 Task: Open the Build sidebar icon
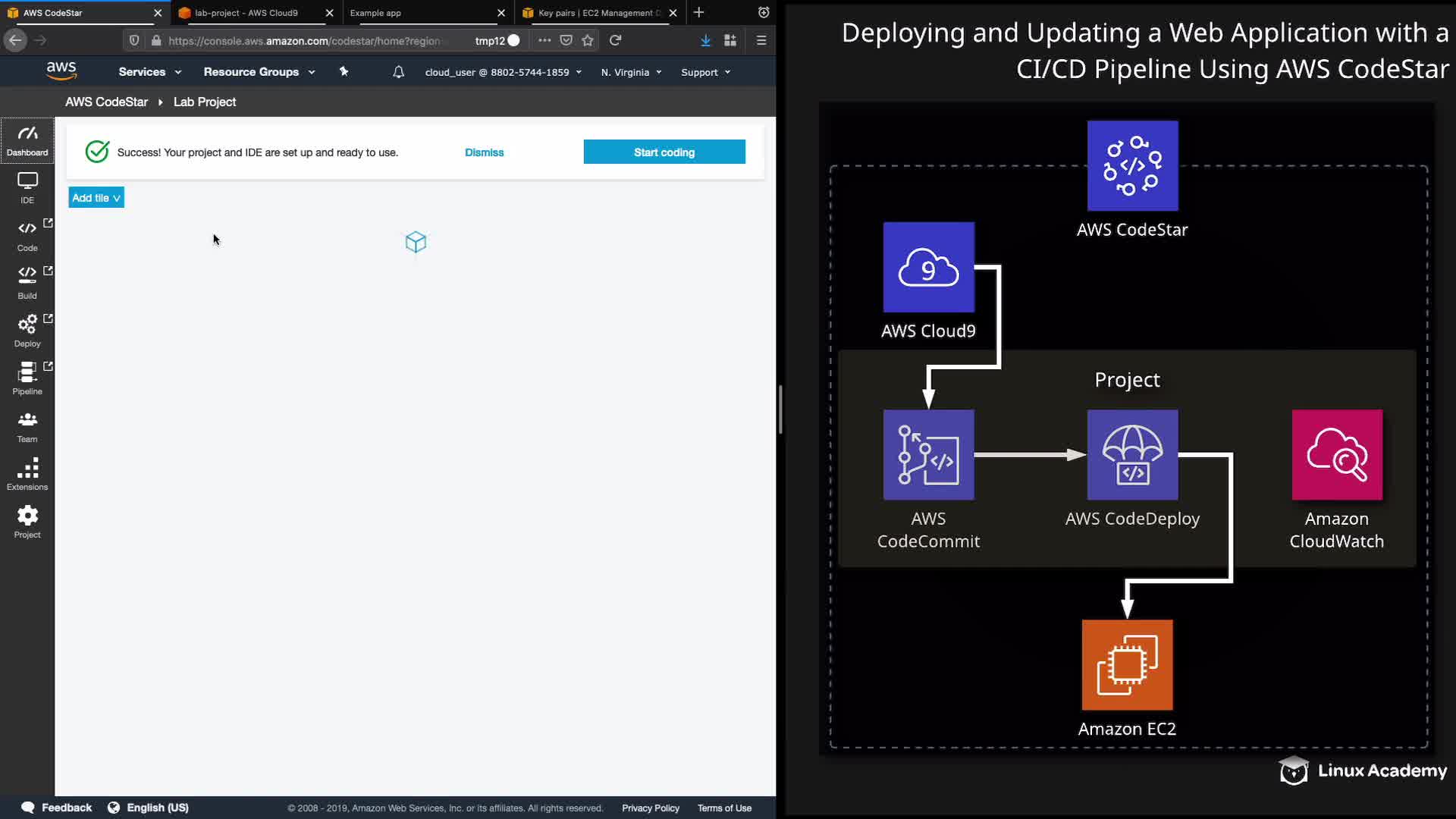[x=27, y=283]
